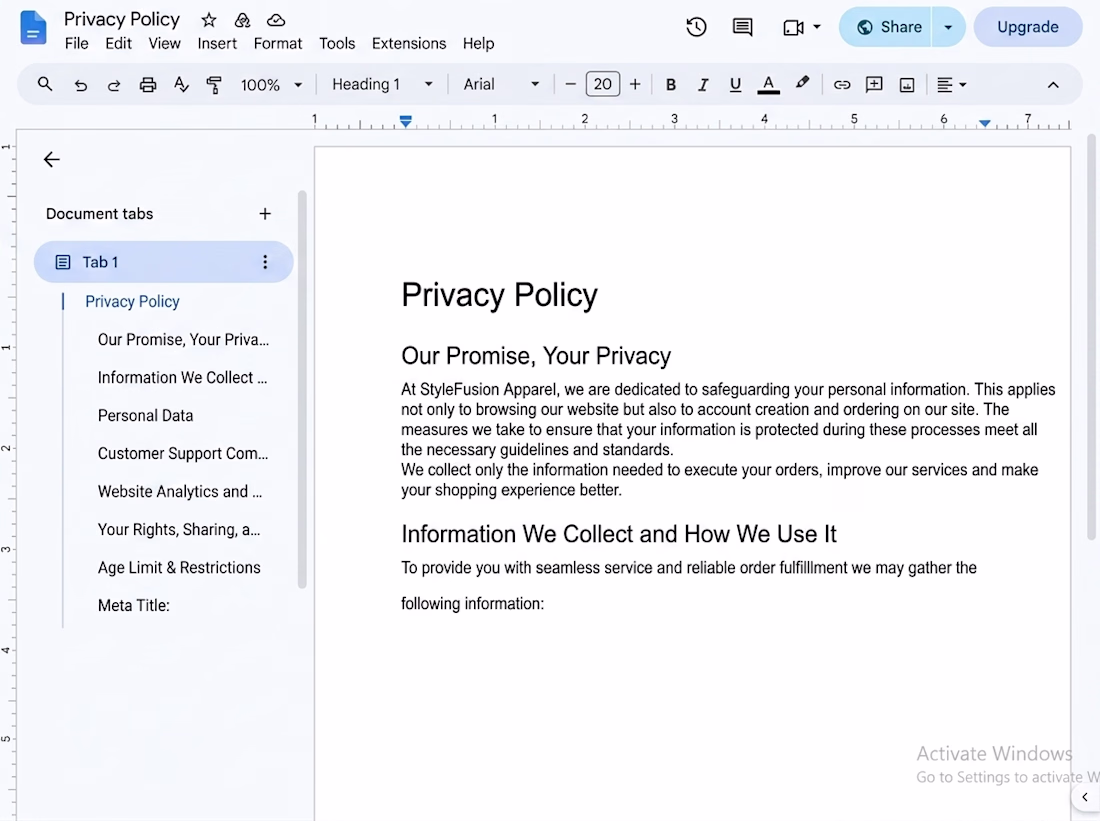Undo the last action
The image size is (1100, 821).
pos(81,85)
